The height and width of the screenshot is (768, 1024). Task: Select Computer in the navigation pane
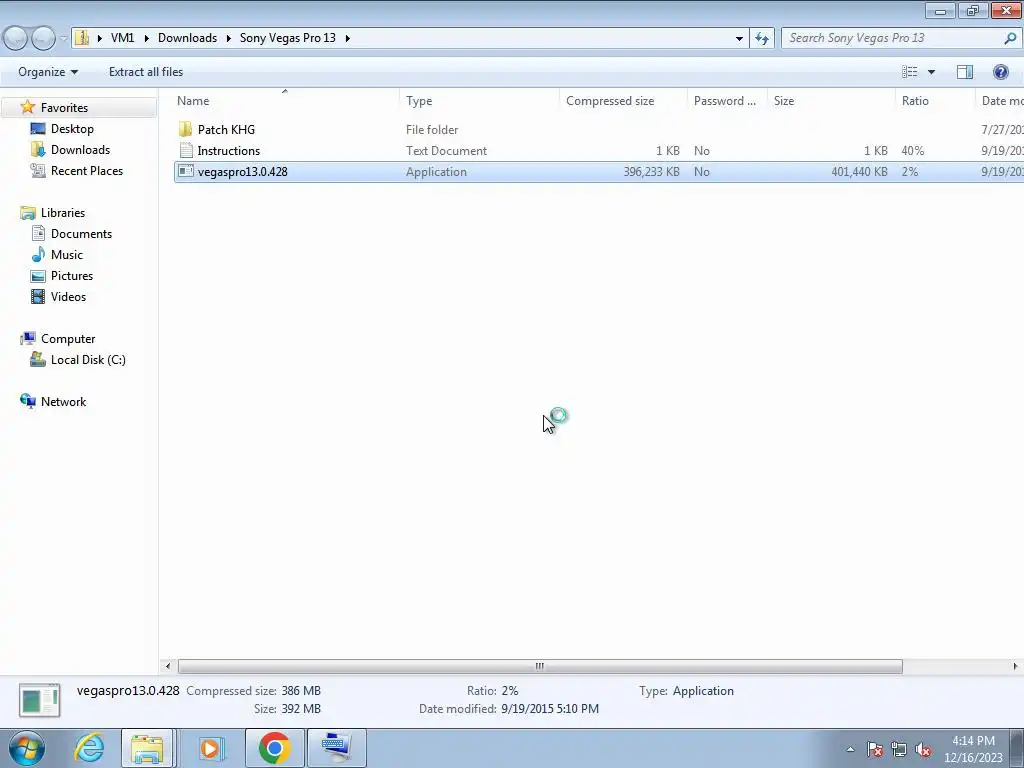(68, 339)
